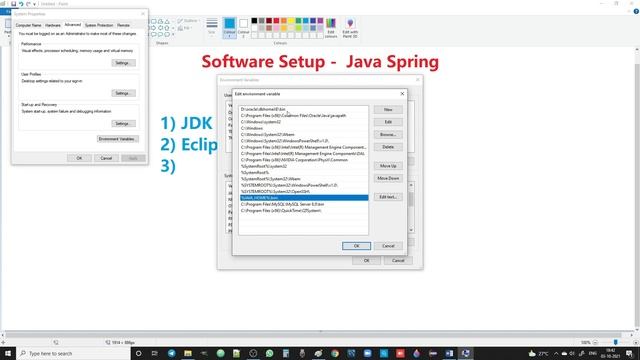Image resolution: width=640 pixels, height=360 pixels.
Task: Confirm with OK in Edit environment variable dialog
Action: 356,246
